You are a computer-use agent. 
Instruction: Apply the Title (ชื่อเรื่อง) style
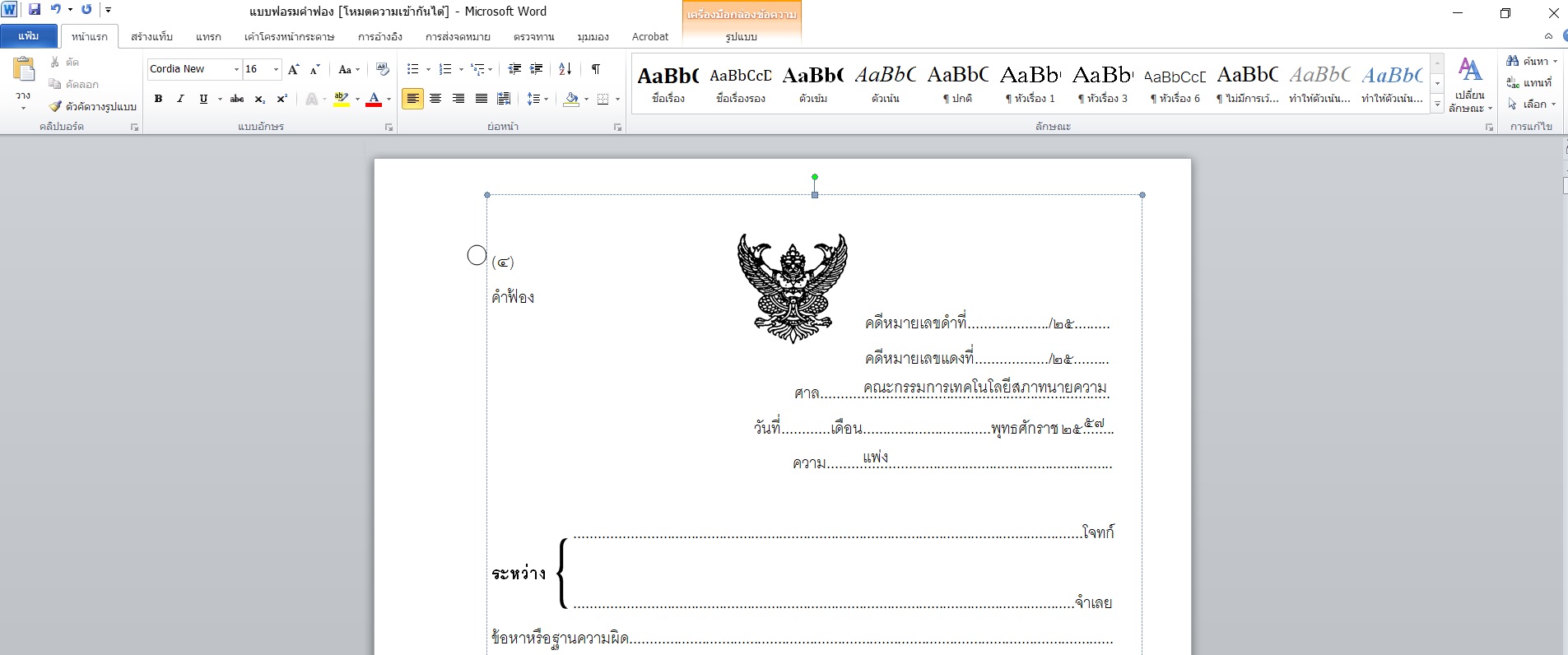pyautogui.click(x=668, y=83)
